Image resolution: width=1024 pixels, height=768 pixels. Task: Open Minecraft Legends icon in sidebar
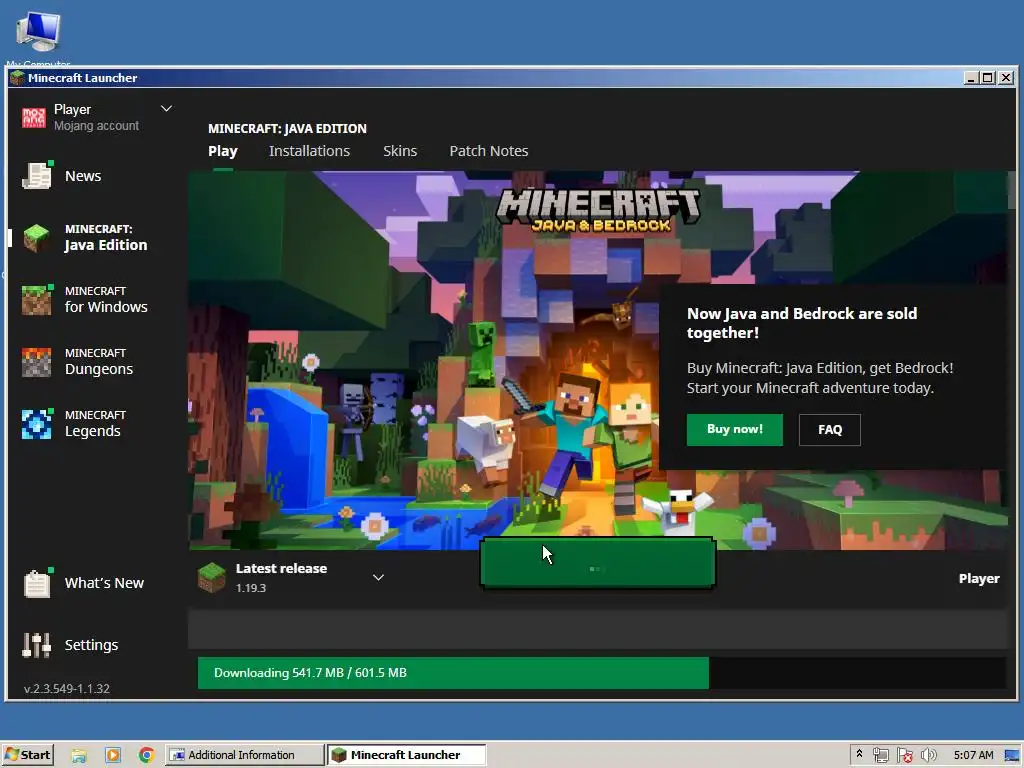(37, 424)
